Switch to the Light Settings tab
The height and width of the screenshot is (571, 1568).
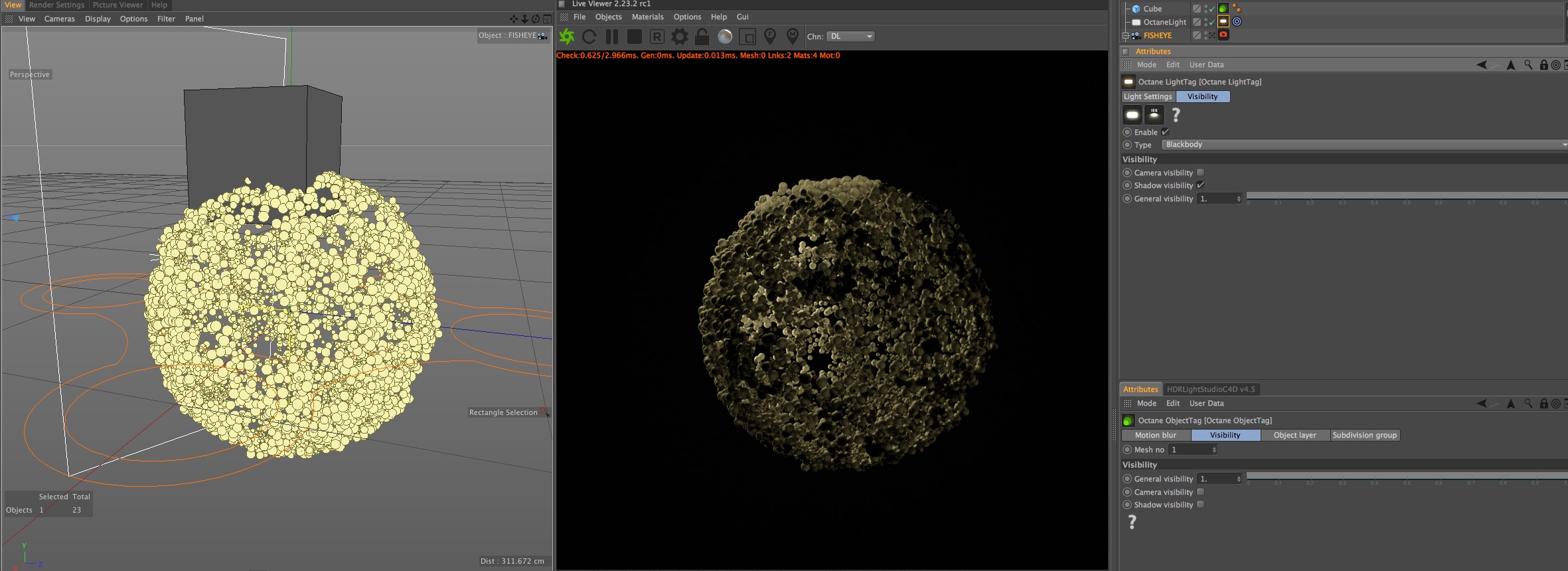[1148, 97]
